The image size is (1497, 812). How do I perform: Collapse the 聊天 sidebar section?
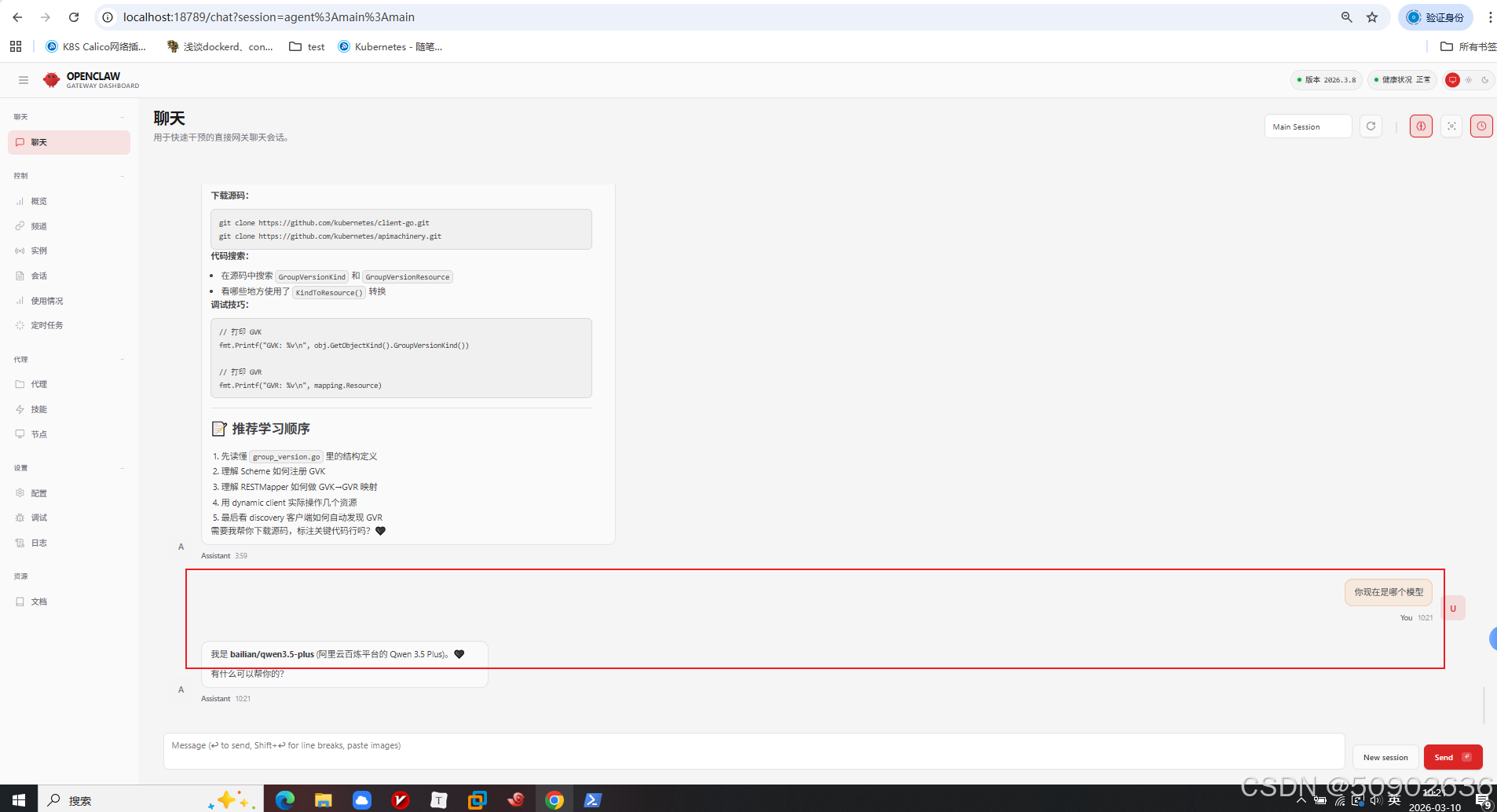click(123, 117)
